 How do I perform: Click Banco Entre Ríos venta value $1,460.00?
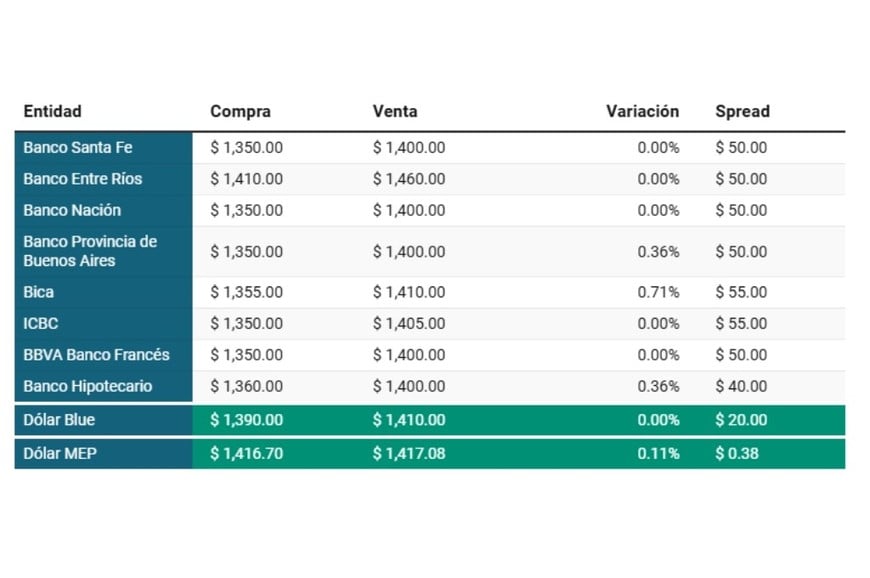pyautogui.click(x=409, y=179)
